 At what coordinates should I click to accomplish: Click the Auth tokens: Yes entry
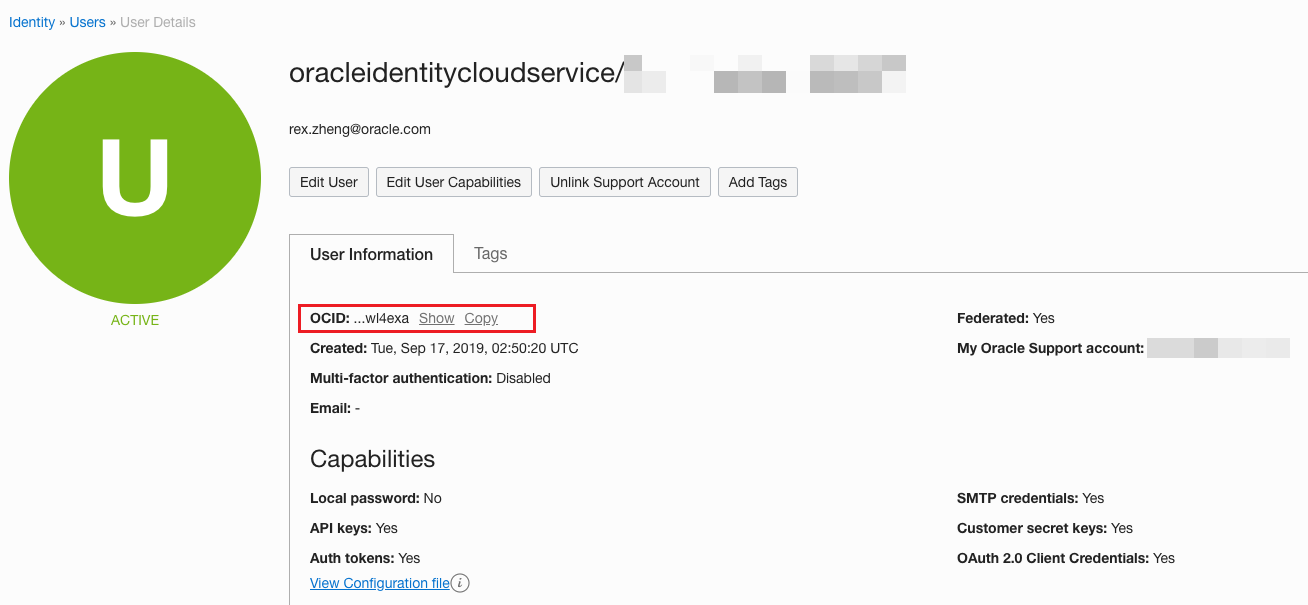[x=365, y=558]
